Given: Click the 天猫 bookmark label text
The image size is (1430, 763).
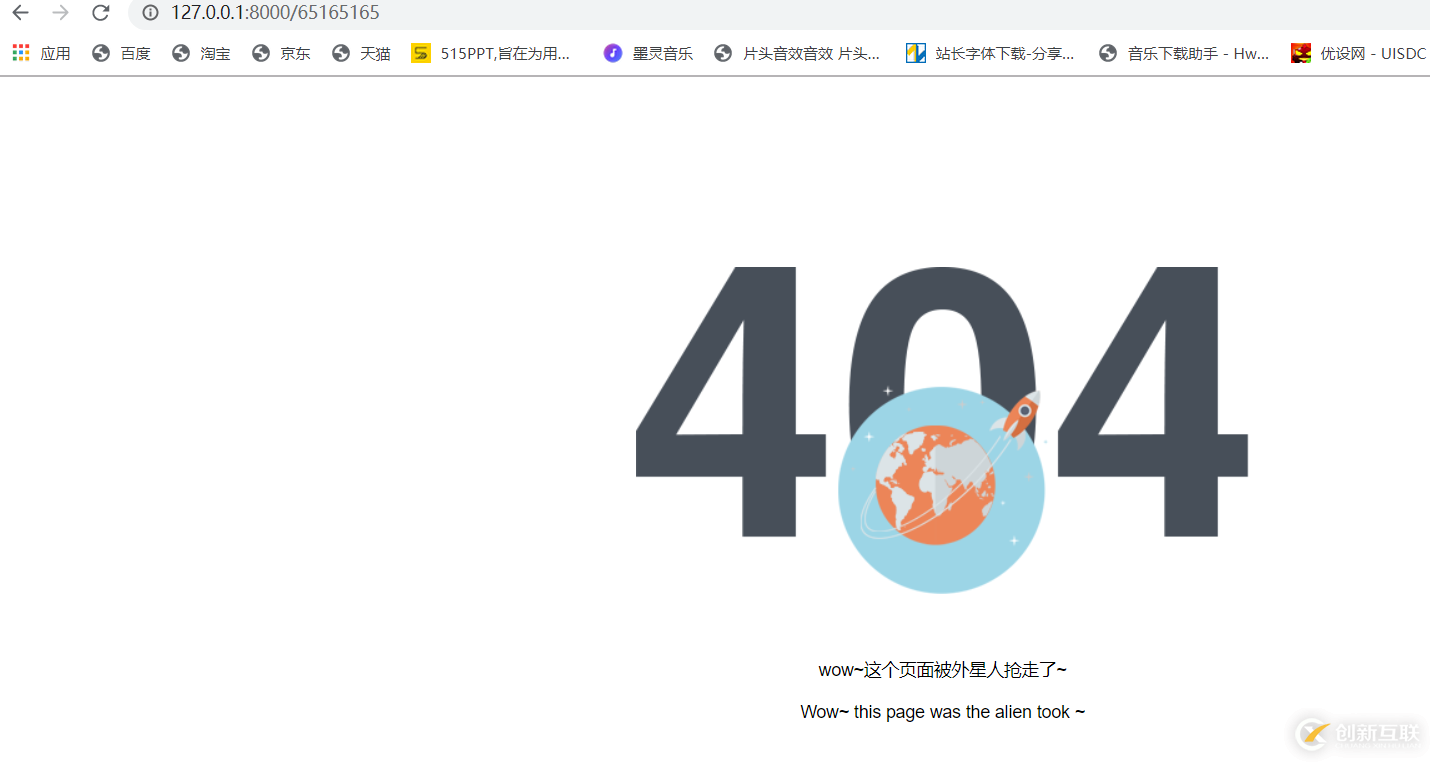Looking at the screenshot, I should (x=376, y=53).
